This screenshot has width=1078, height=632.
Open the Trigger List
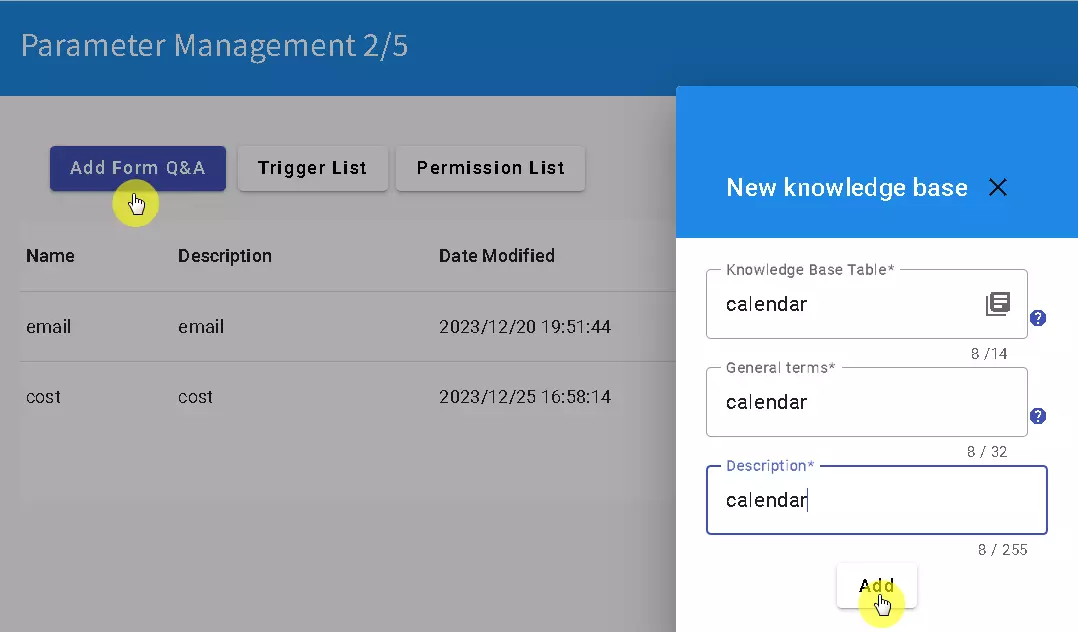312,168
